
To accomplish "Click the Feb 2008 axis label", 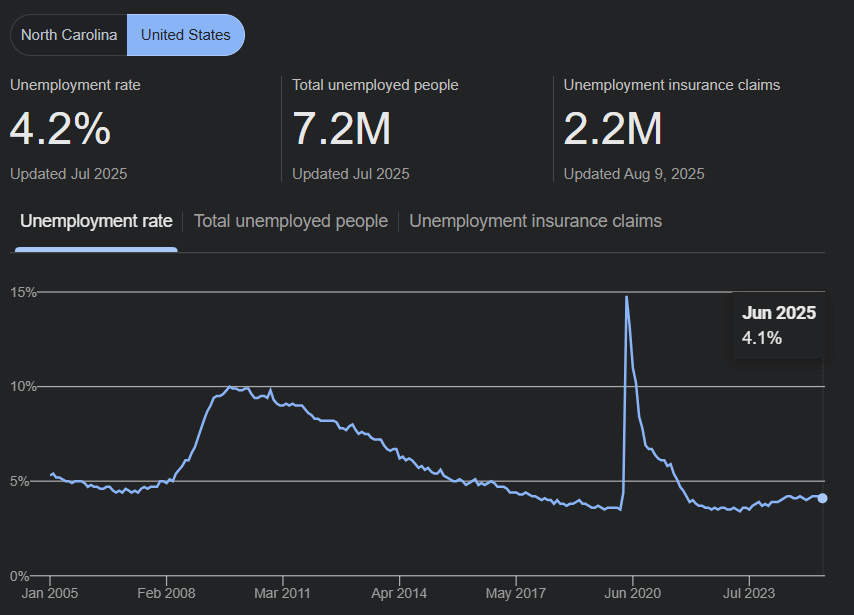I will tap(166, 592).
